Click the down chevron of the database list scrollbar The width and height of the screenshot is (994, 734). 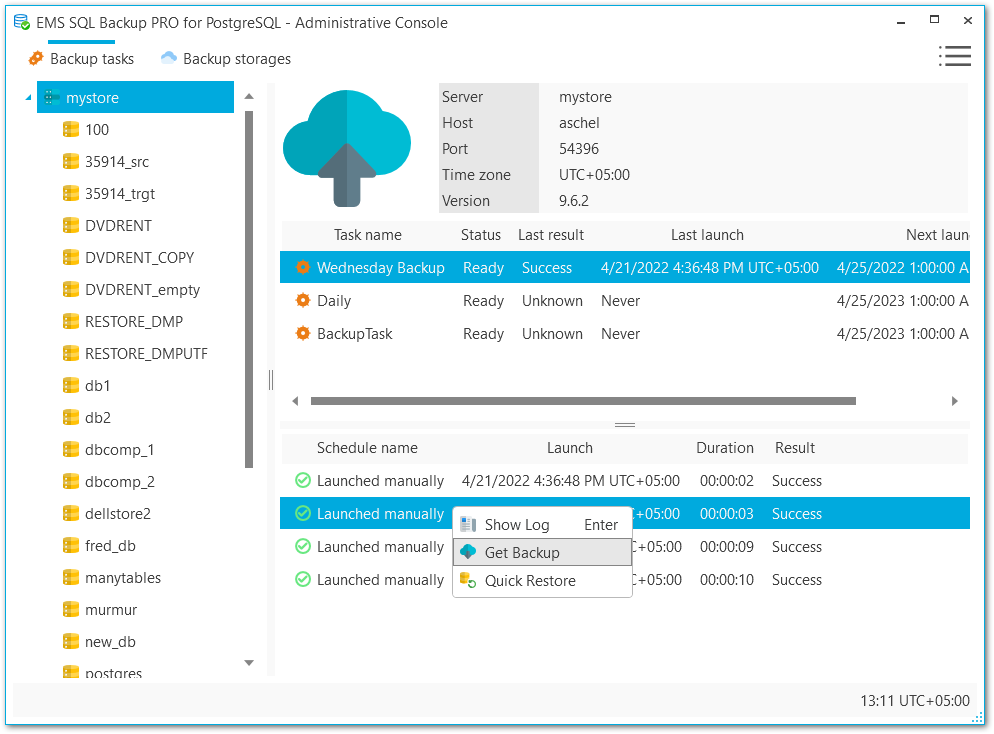click(x=248, y=663)
